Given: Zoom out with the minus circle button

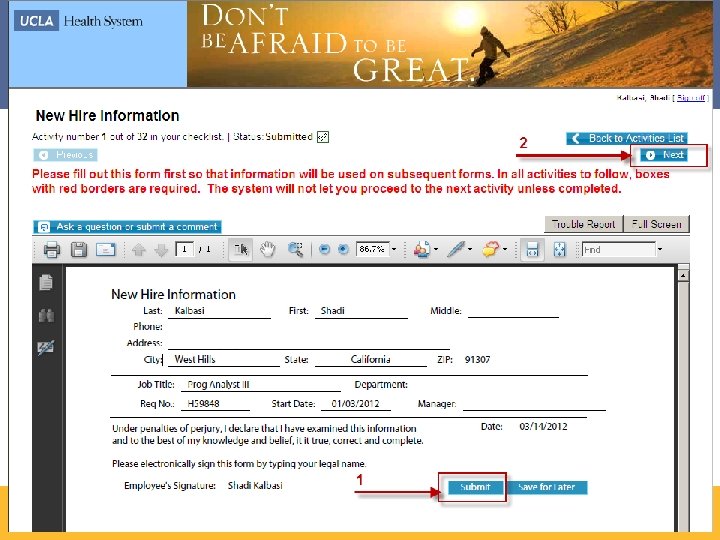Looking at the screenshot, I should [x=324, y=249].
